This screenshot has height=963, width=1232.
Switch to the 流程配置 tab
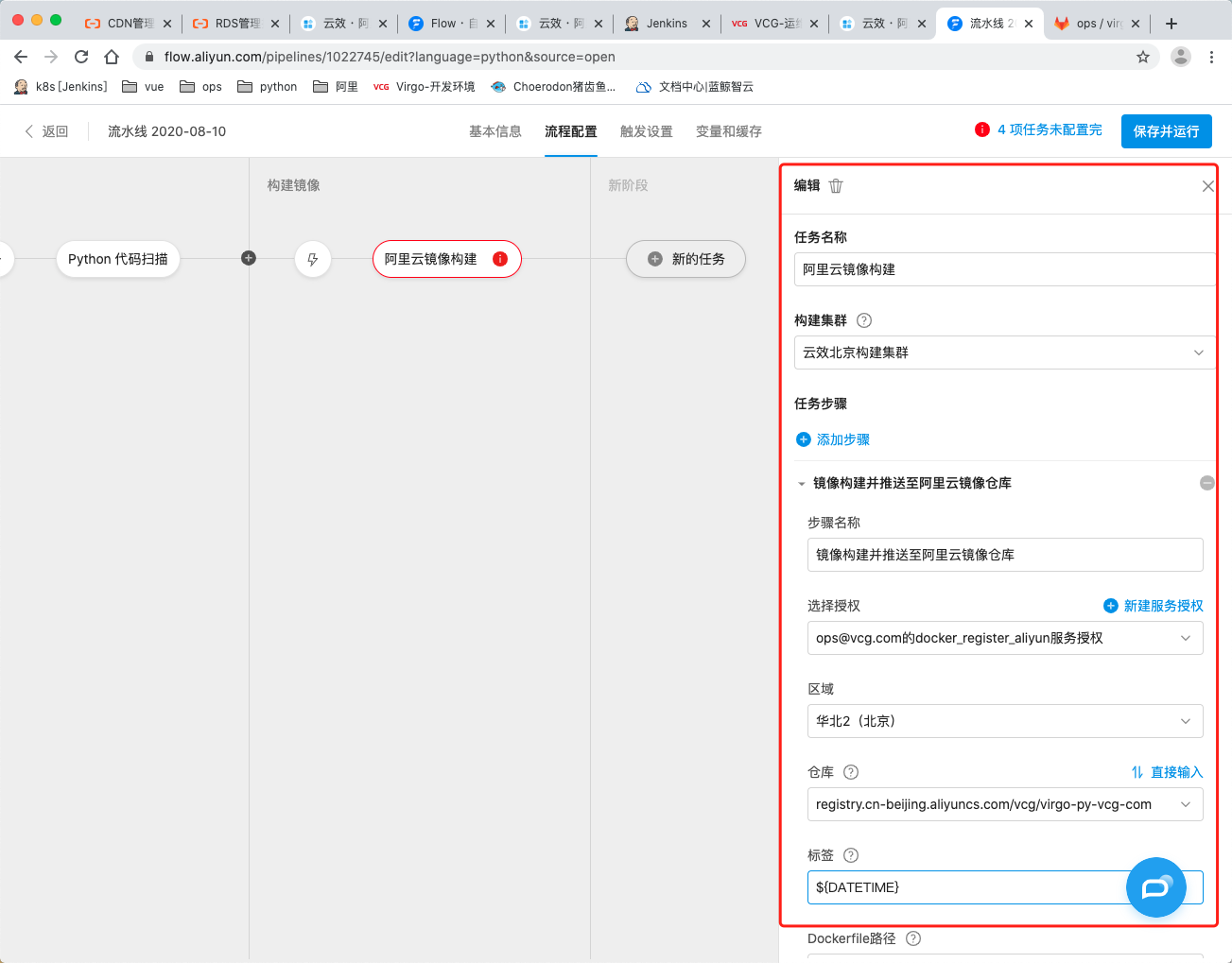[571, 131]
